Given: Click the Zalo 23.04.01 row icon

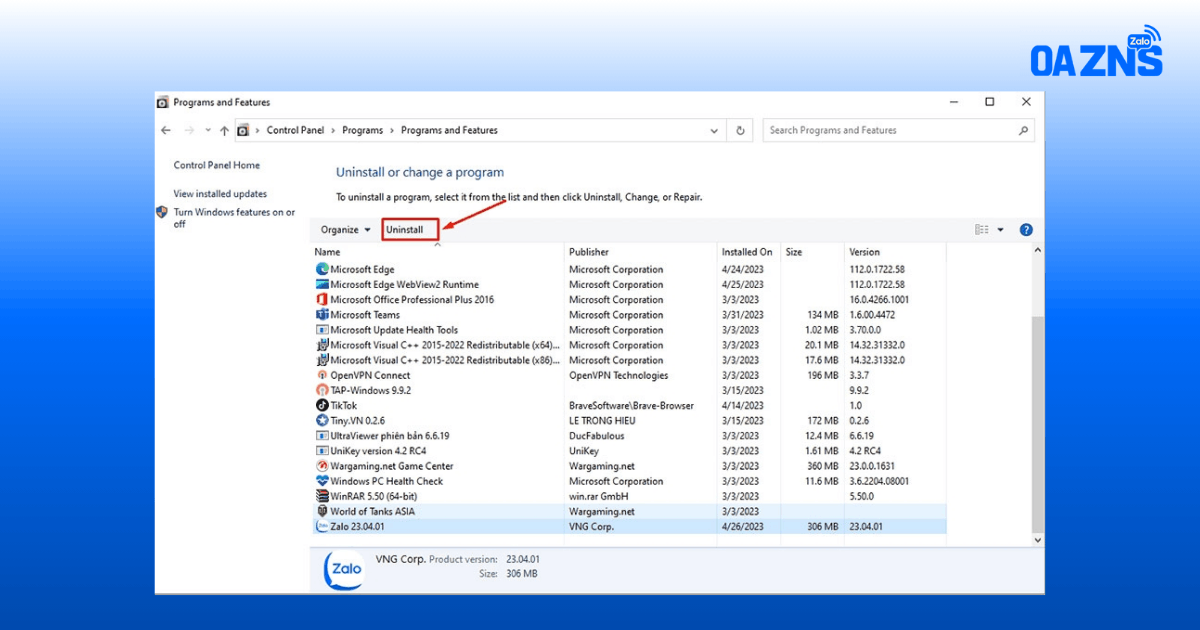Looking at the screenshot, I should click(322, 526).
